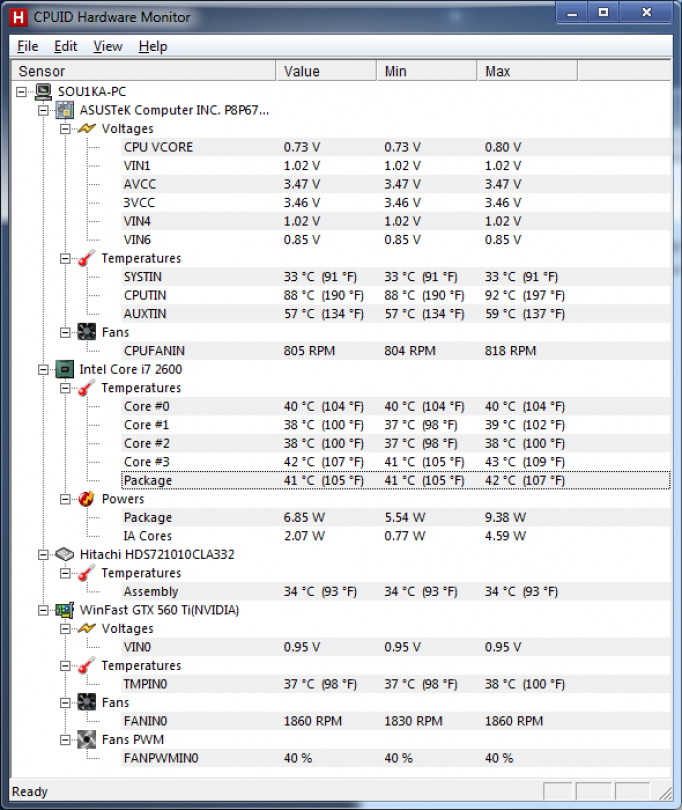The width and height of the screenshot is (682, 810).
Task: Collapse the Intel Core i7 2600 tree node
Action: pos(43,369)
